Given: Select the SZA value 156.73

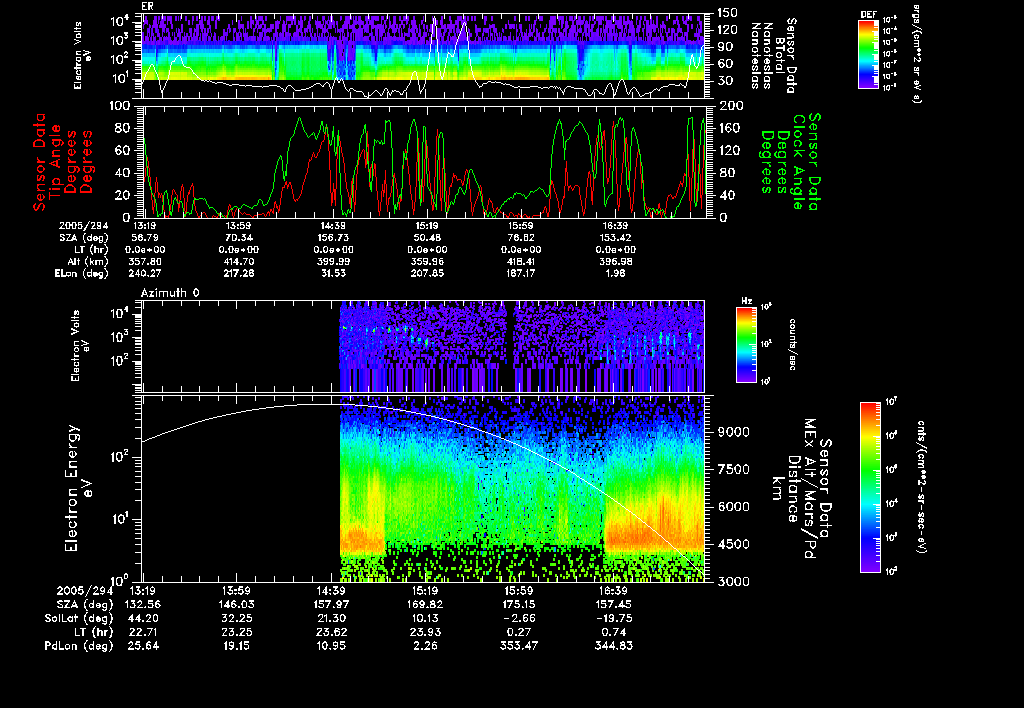Looking at the screenshot, I should (x=332, y=238).
